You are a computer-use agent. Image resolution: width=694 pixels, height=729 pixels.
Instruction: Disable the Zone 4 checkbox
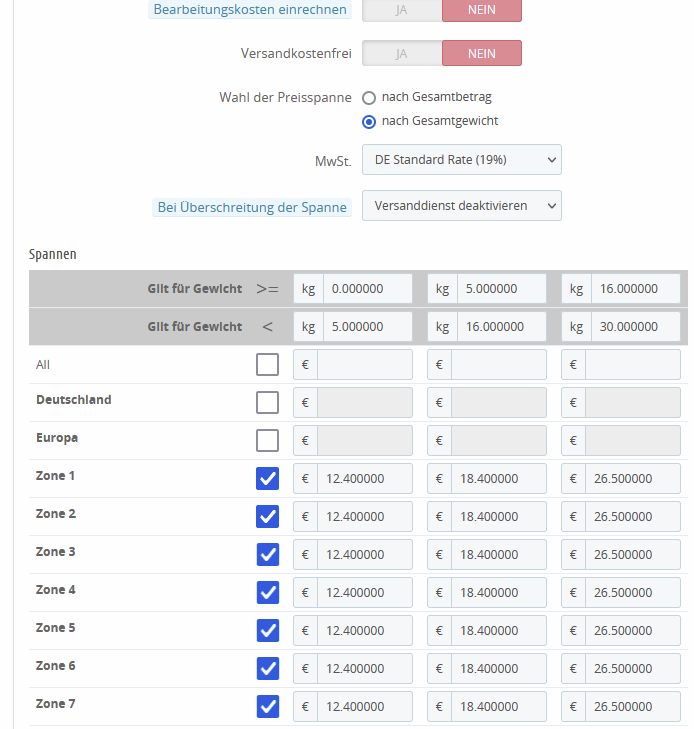click(267, 593)
